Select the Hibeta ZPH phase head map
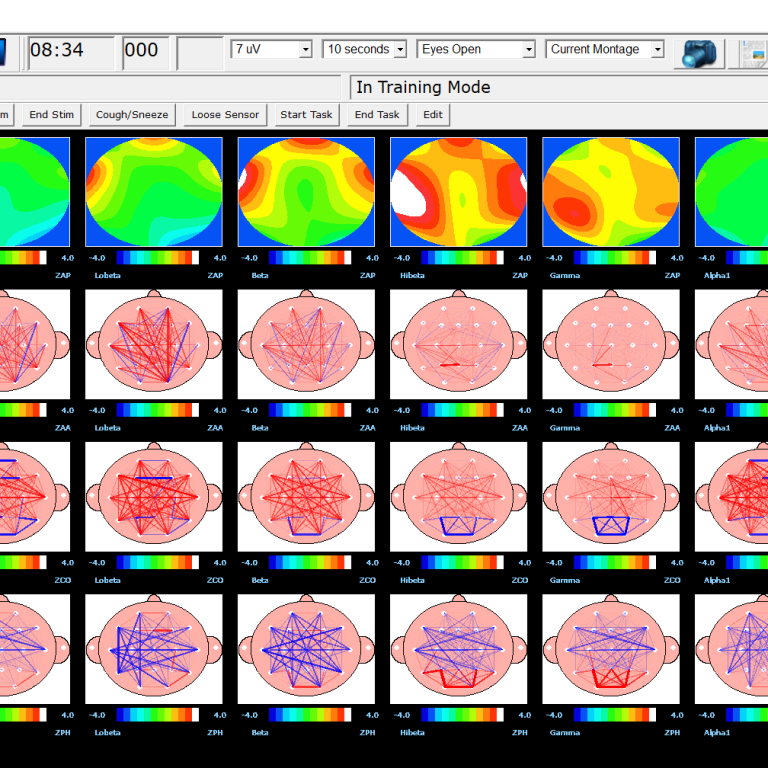 (458, 649)
